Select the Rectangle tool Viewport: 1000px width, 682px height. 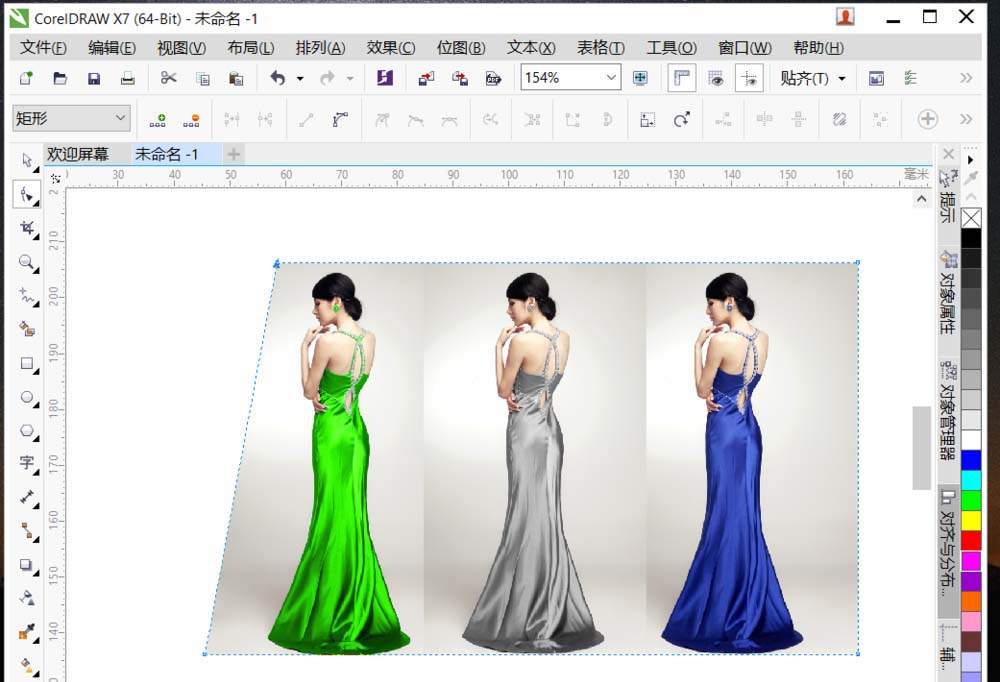[27, 364]
